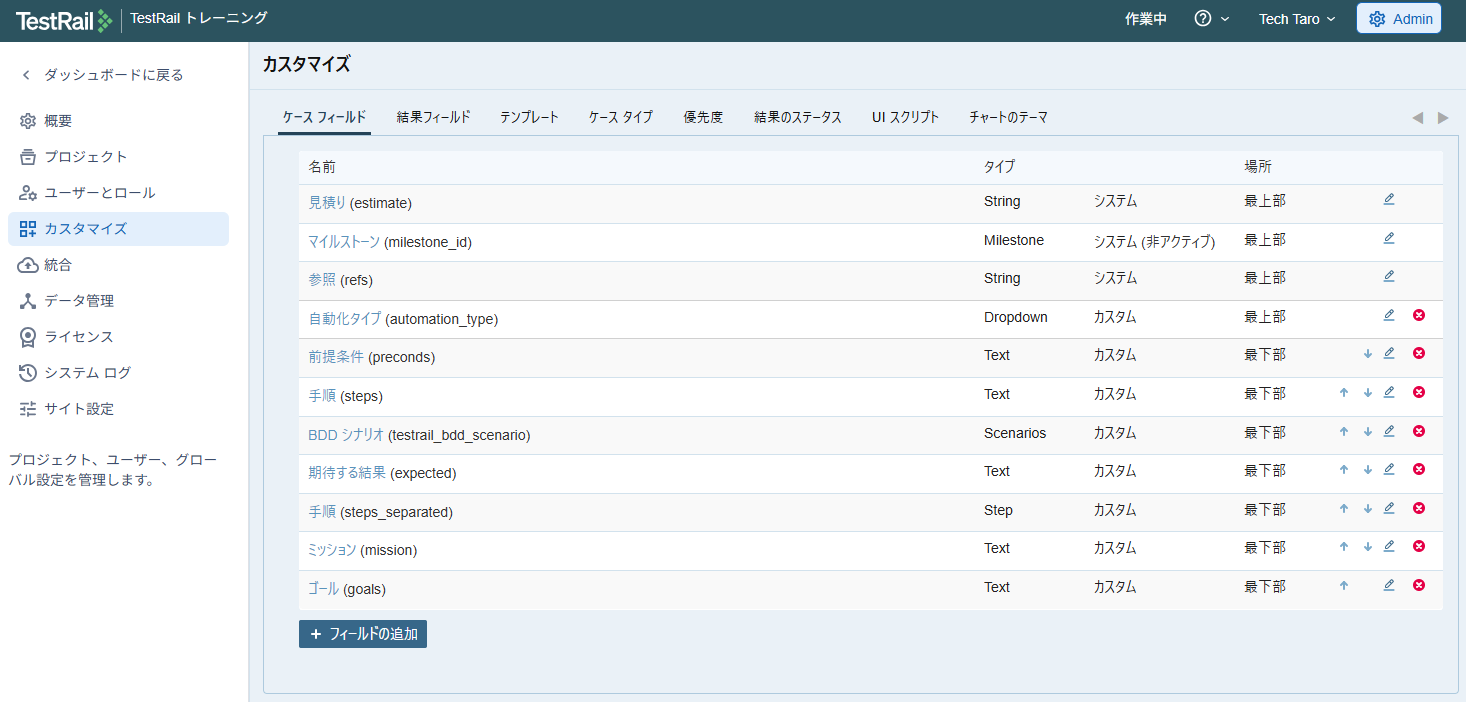Click the フィールドの追加 button

tap(363, 634)
